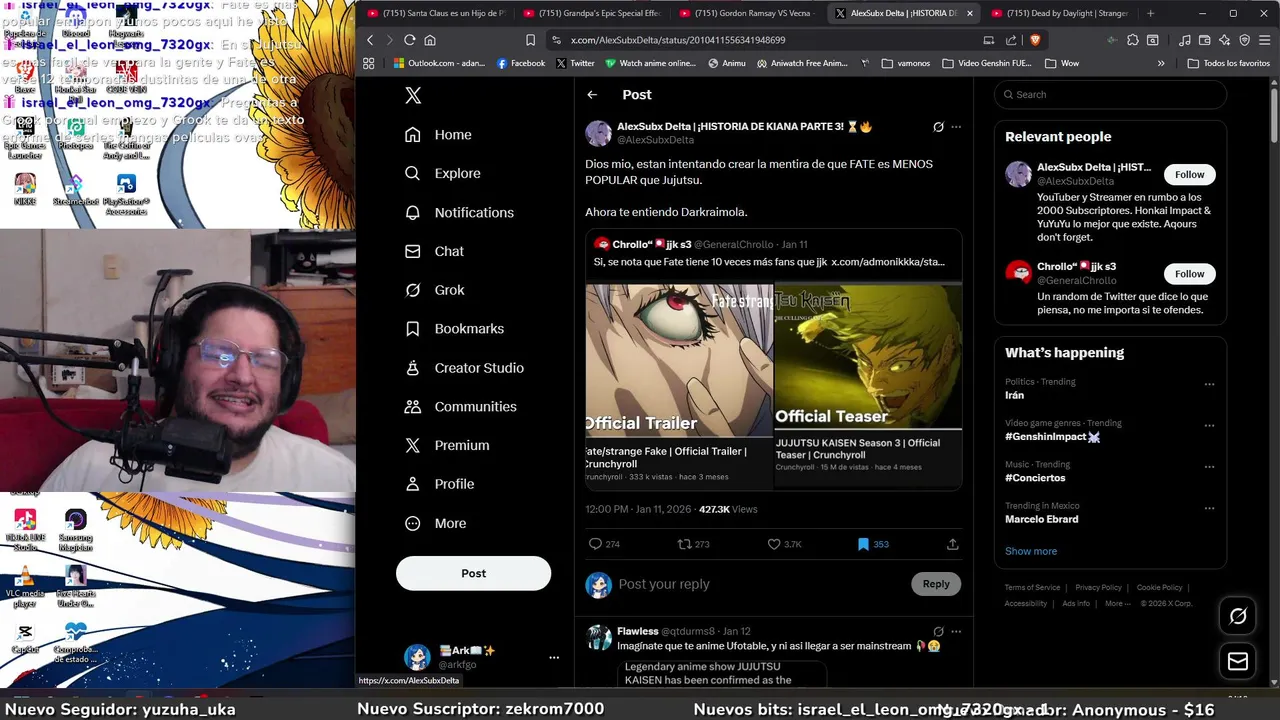Click the X logo in the sidebar
1280x720 pixels.
413,95
